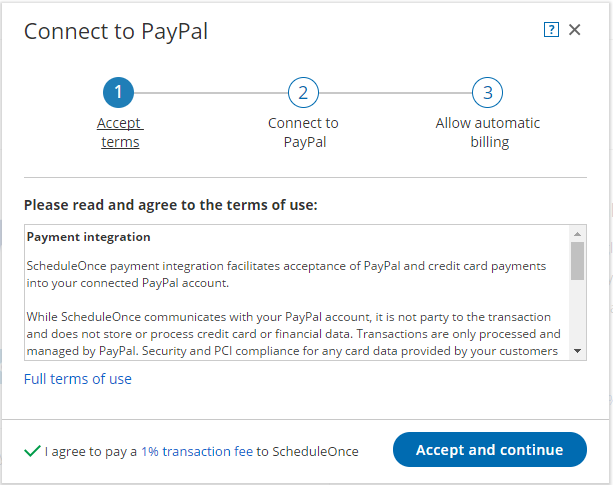Click the scrollbar track below the thumb
613x485 pixels.
[x=578, y=315]
